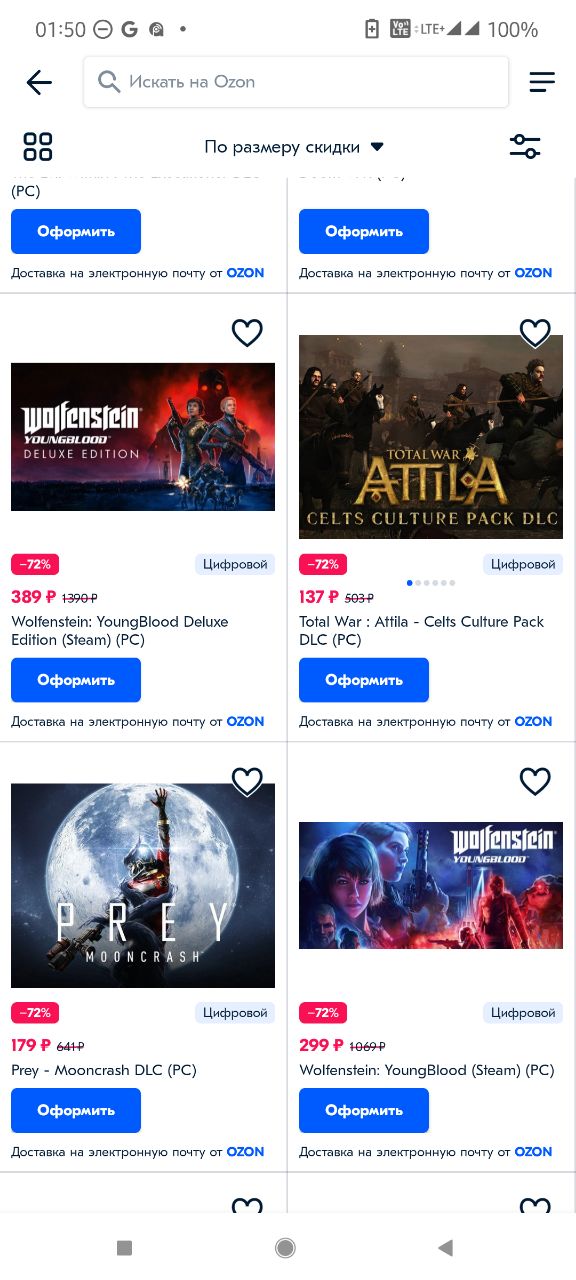The image size is (576, 1280).
Task: Click 'Оформить' for Prey Mooncrash DLC
Action: pyautogui.click(x=76, y=1110)
